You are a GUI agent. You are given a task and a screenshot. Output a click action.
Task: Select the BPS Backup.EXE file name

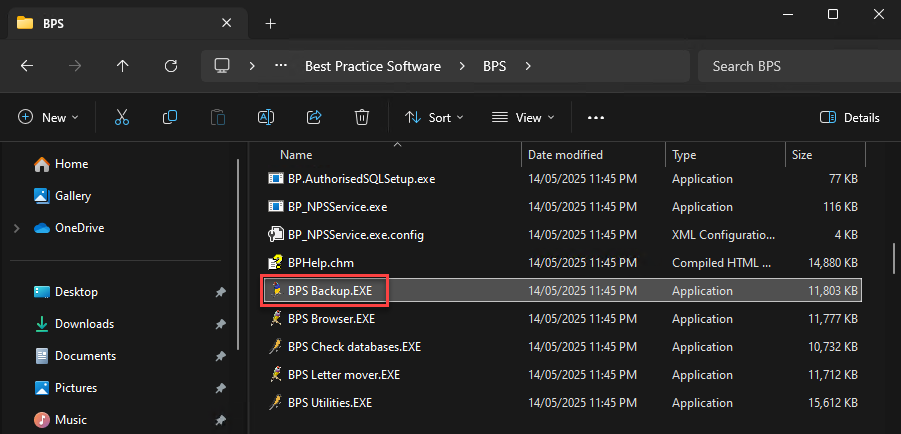(x=330, y=291)
